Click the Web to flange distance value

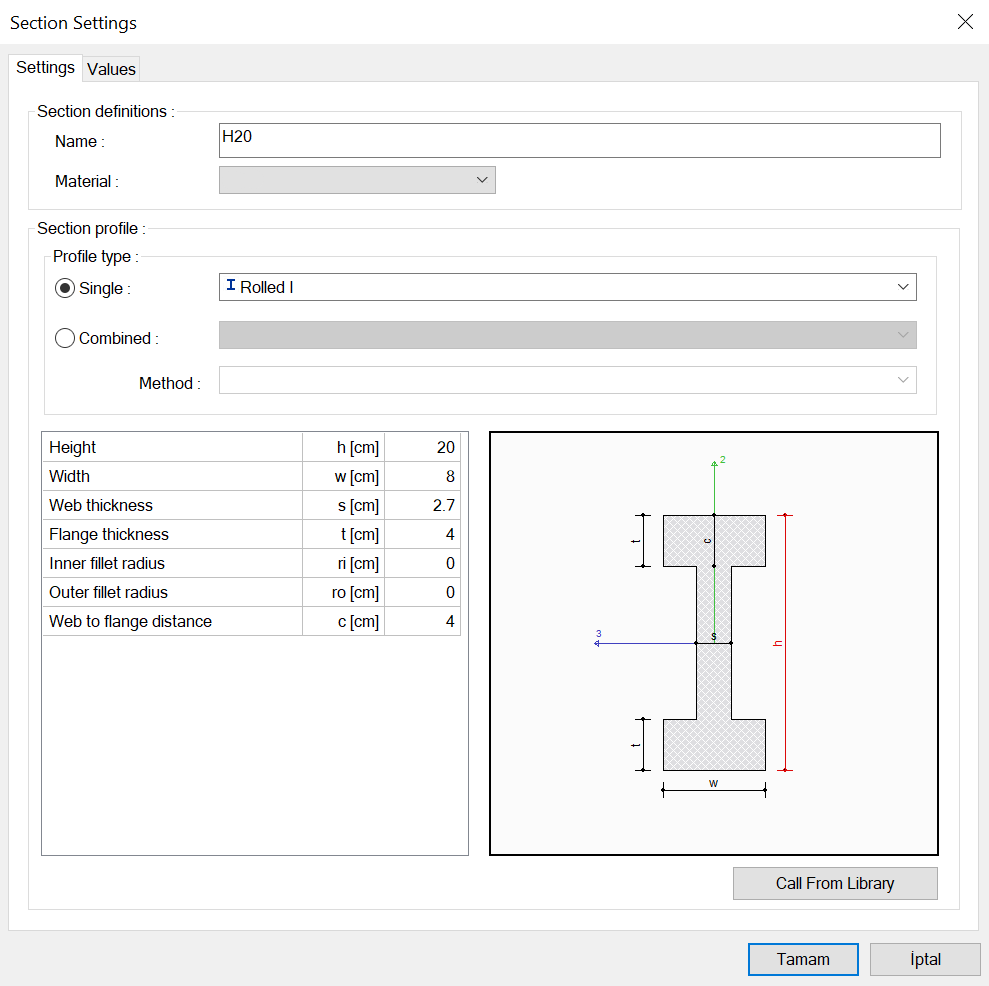coord(423,621)
